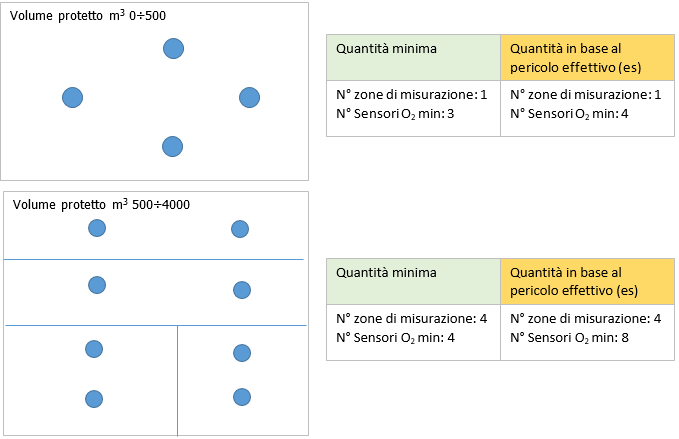Click upper sensor dot in bottom-left zone

click(94, 348)
